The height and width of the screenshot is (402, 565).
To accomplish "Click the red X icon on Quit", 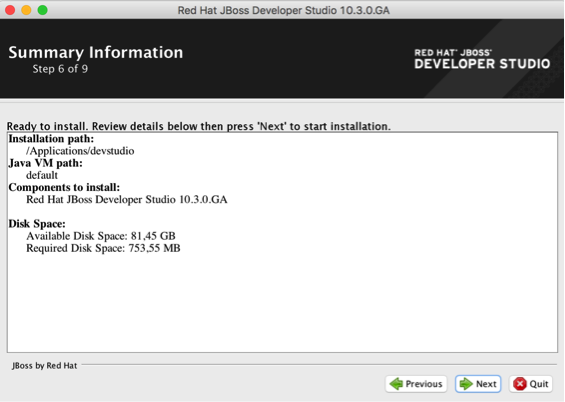I will (520, 384).
